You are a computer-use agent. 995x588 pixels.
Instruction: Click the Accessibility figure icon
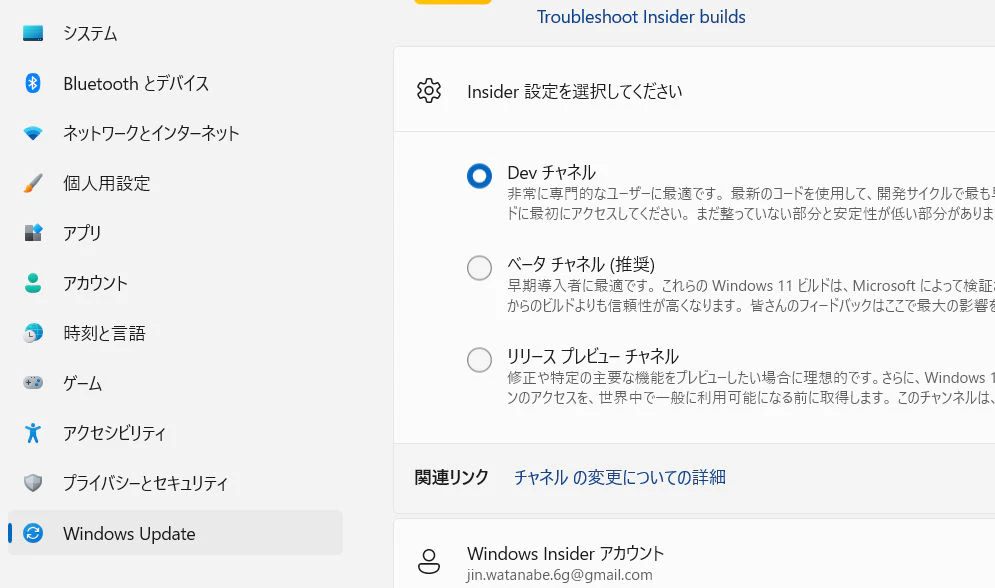point(33,433)
